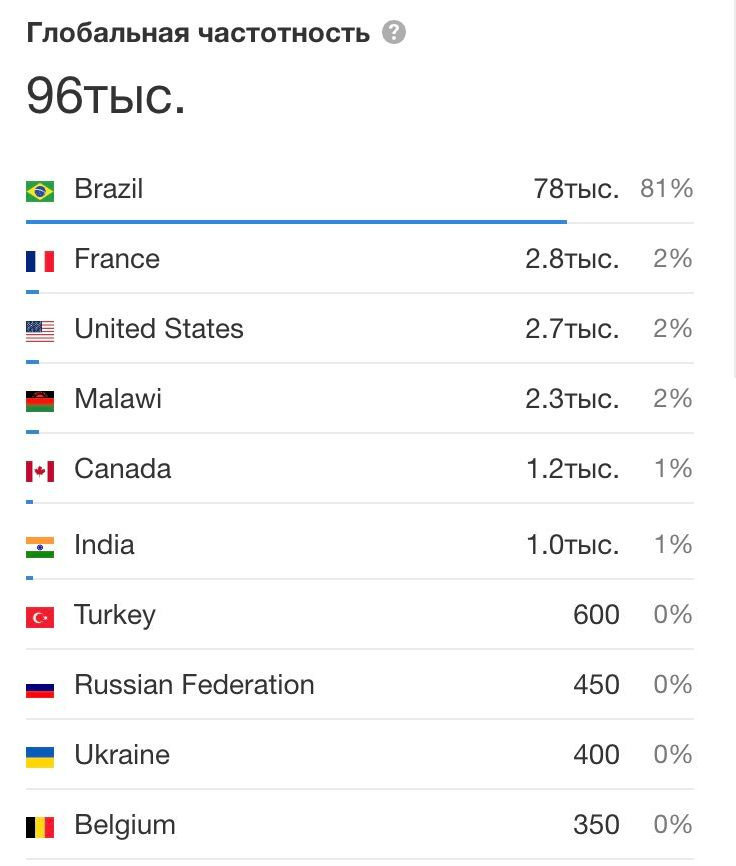
Task: Click the Глобальная частотность heading
Action: [198, 33]
